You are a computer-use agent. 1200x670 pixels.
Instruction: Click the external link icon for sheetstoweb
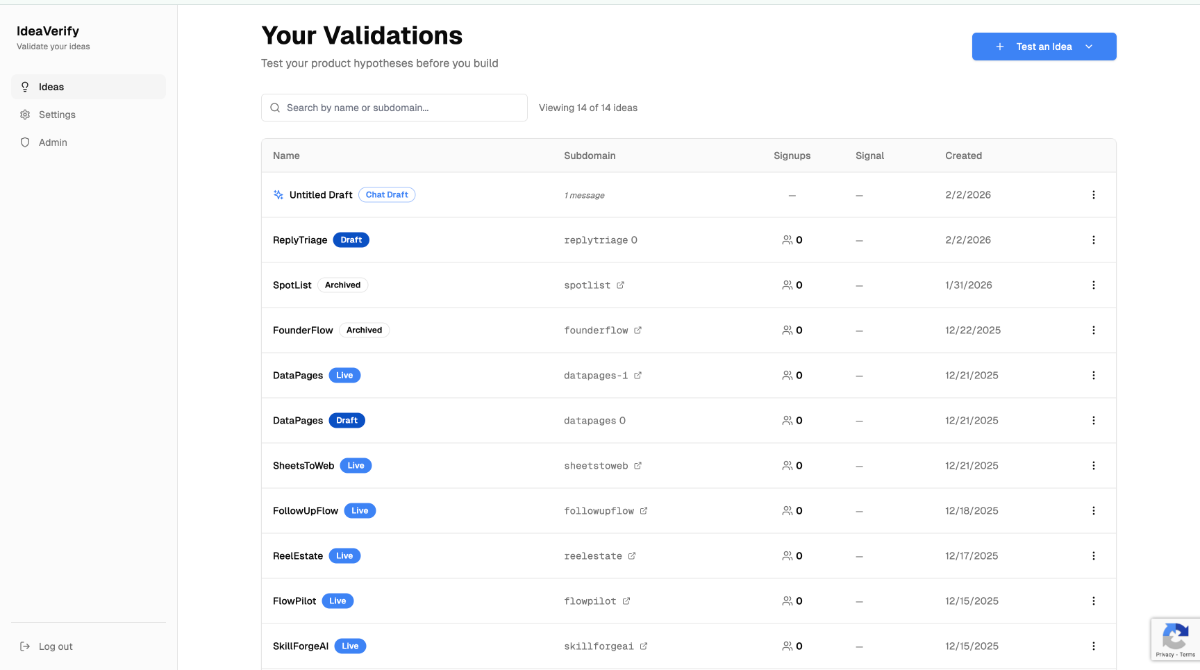[x=638, y=466]
